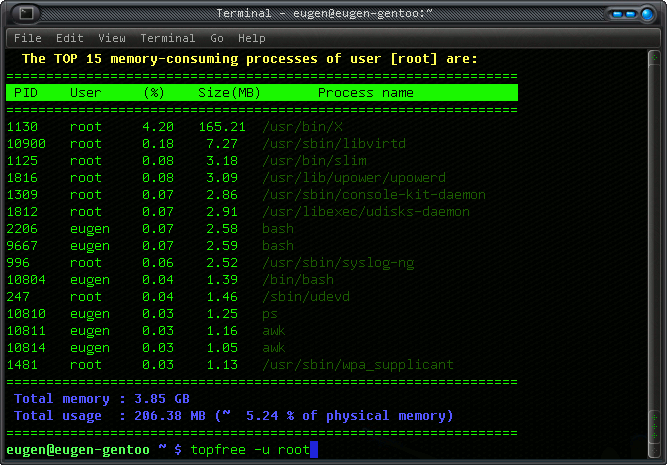Click PID 10810 in the list
Screen dimensions: 667x465
pyautogui.click(x=26, y=314)
